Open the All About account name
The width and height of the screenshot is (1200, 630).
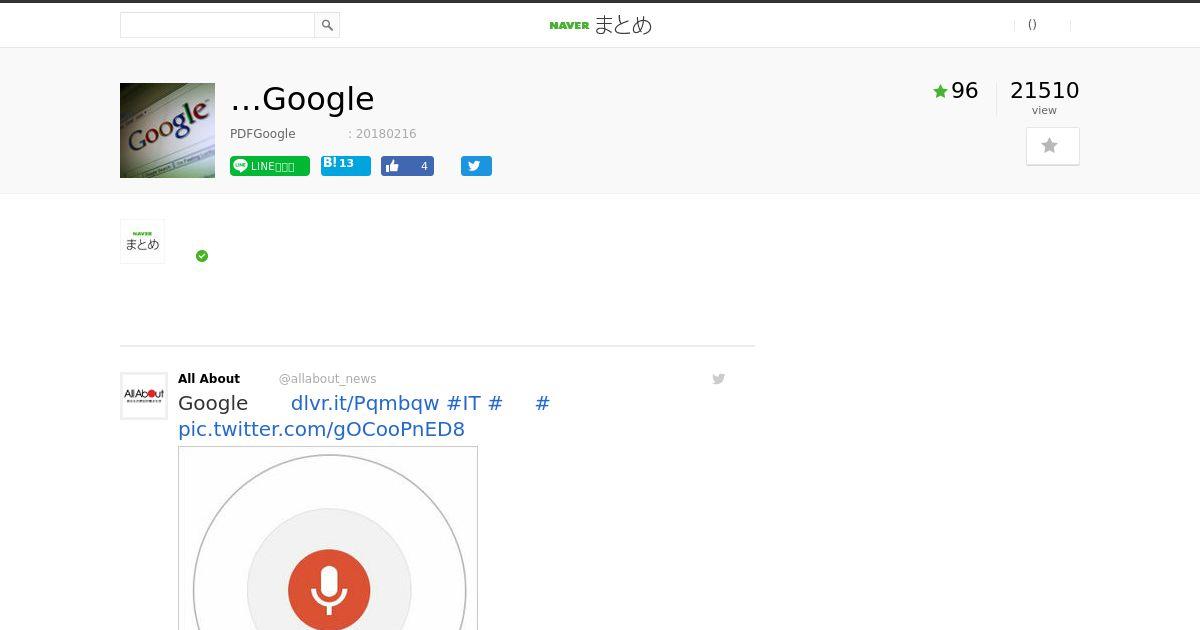coord(209,379)
